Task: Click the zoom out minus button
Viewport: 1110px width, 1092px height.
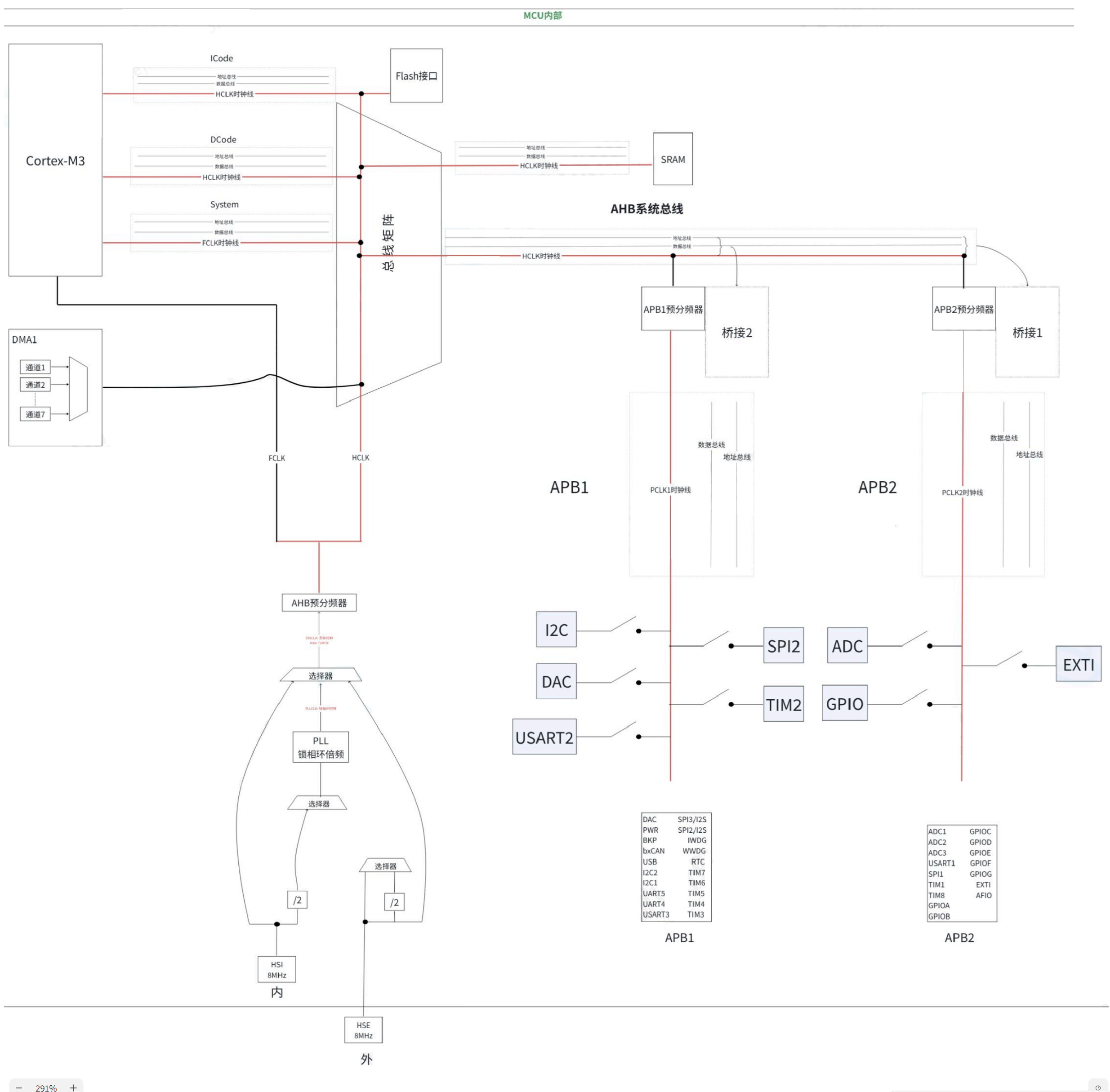Action: (19, 1088)
